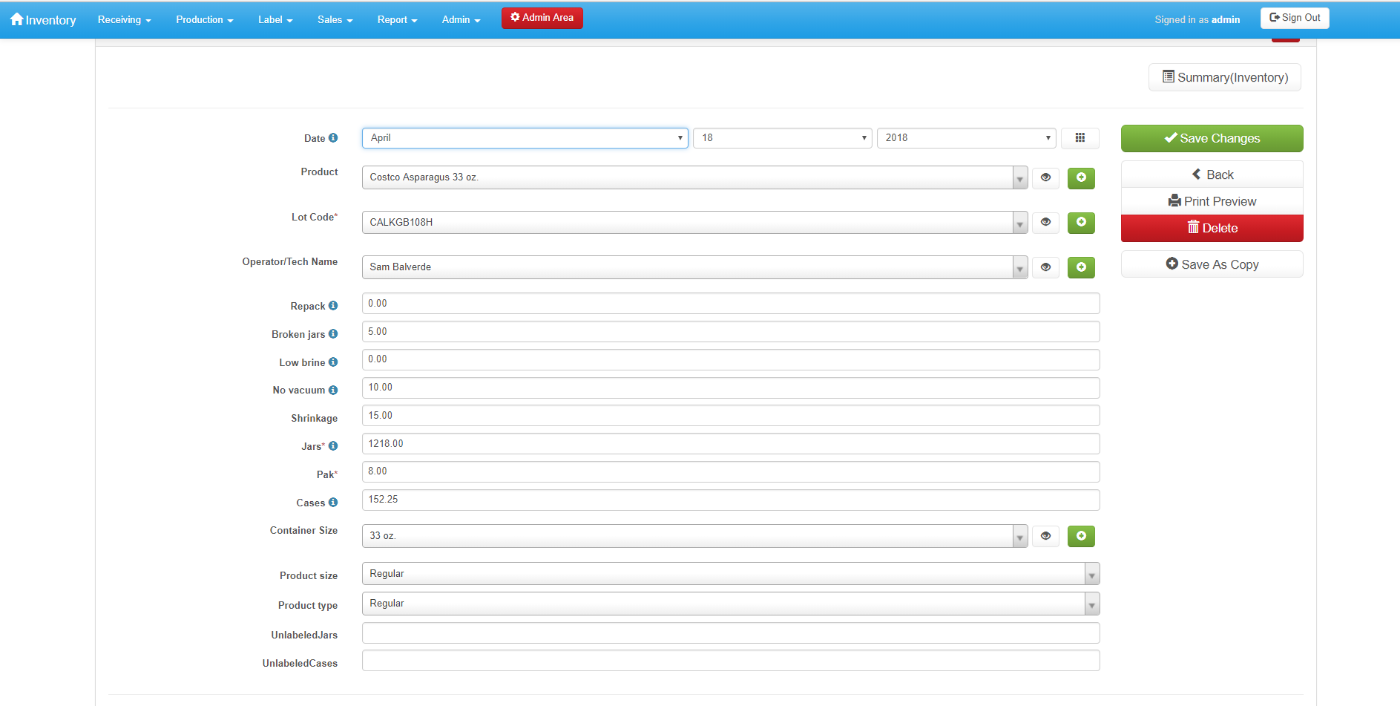
Task: View Lot Code details with eye icon
Action: pyautogui.click(x=1046, y=222)
